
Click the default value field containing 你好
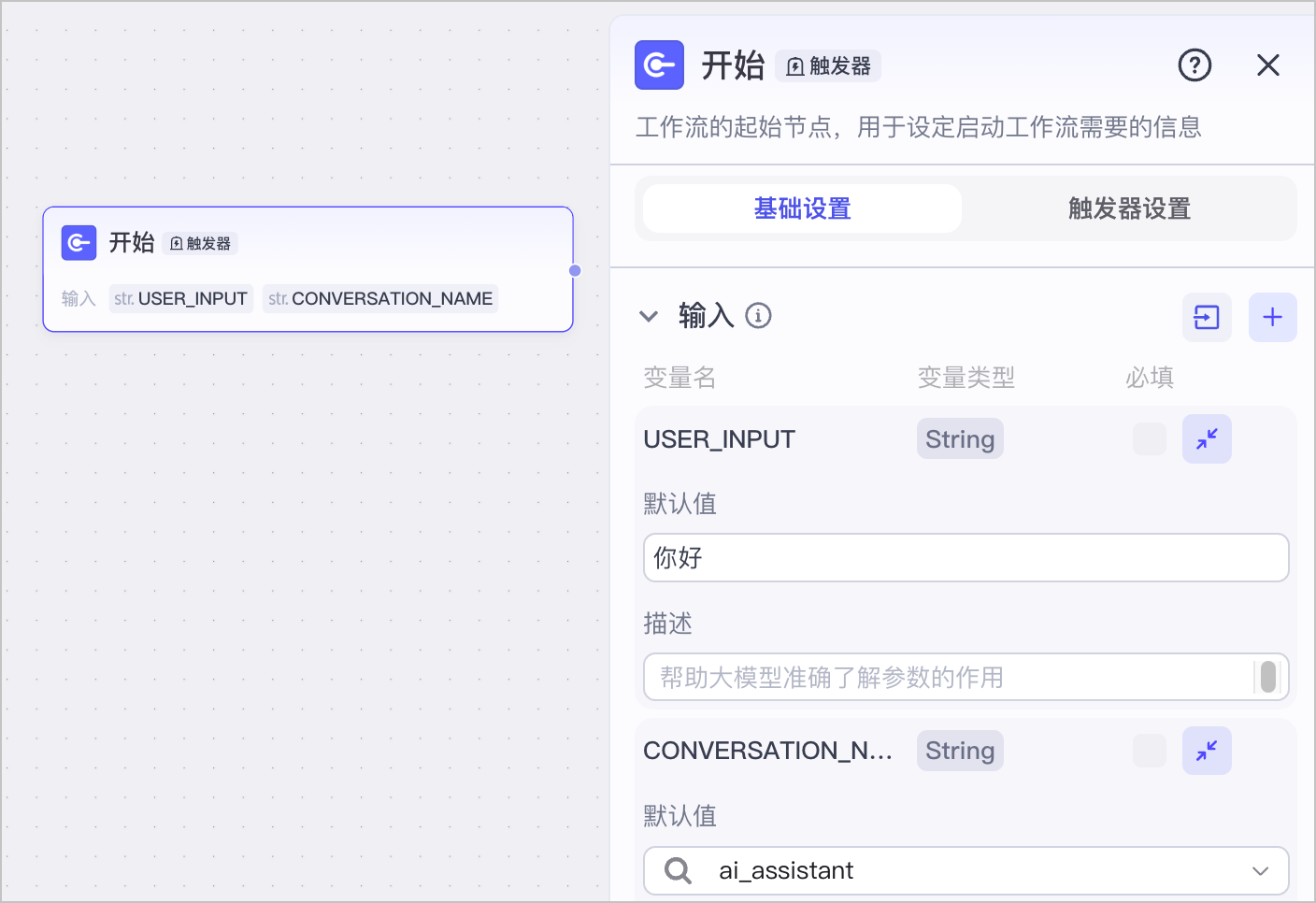click(966, 558)
